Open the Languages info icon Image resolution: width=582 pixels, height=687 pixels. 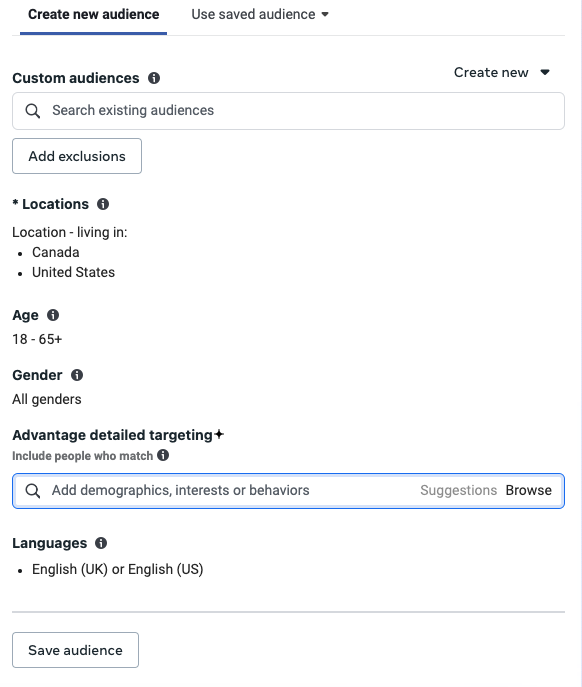(x=101, y=543)
